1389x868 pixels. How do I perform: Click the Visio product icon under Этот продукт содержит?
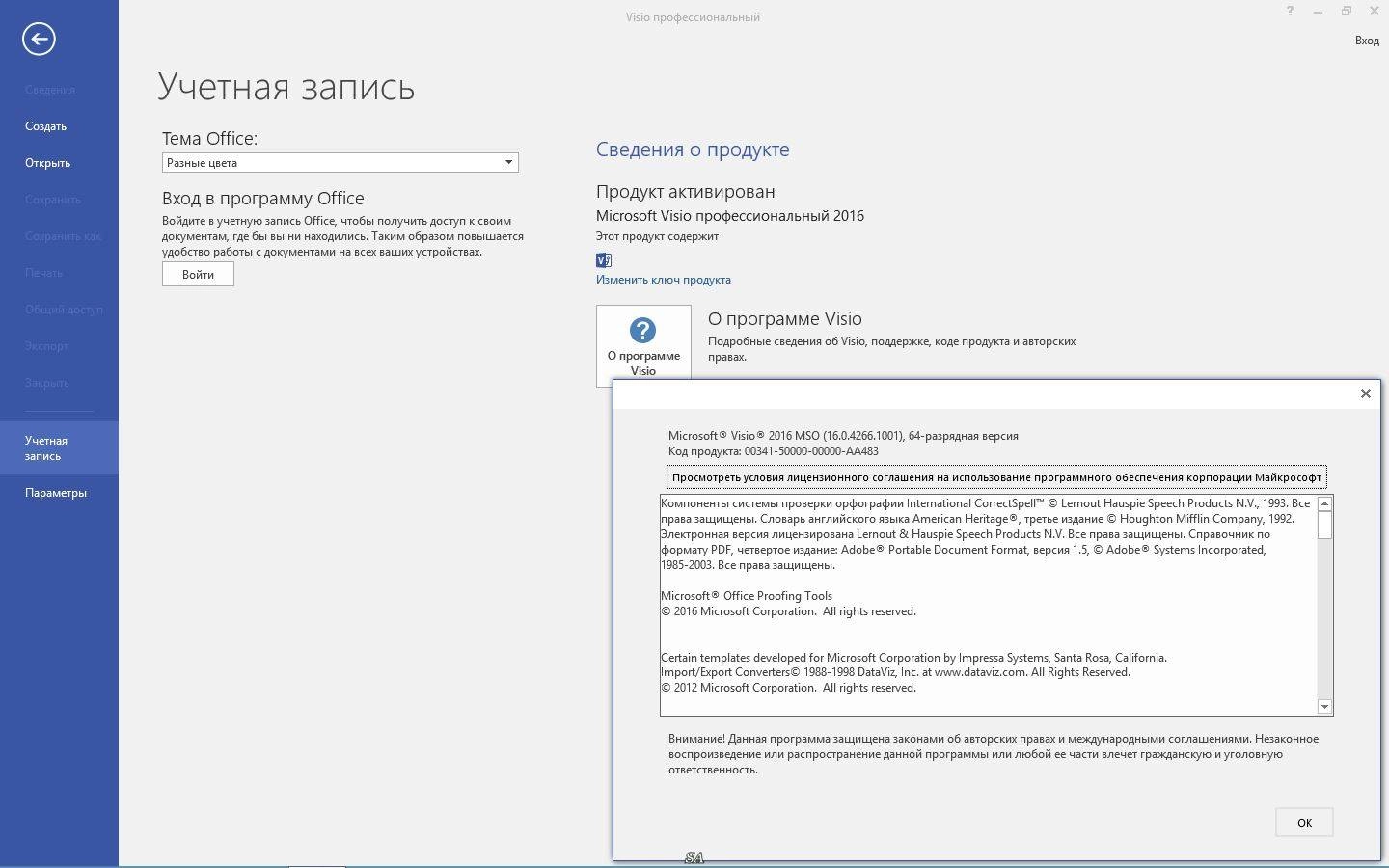(603, 259)
